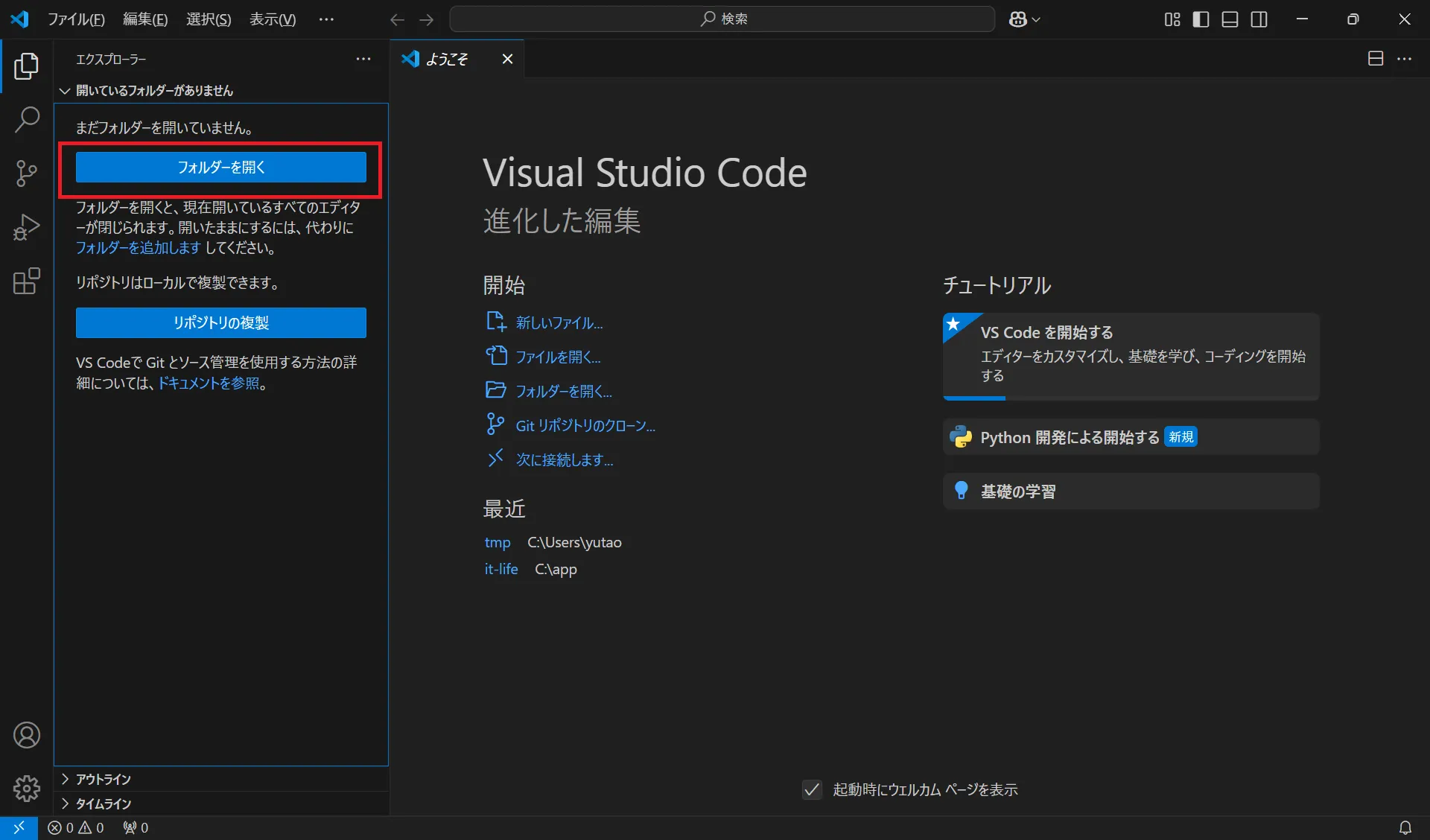Open the Extensions view
1430x840 pixels.
tap(27, 281)
